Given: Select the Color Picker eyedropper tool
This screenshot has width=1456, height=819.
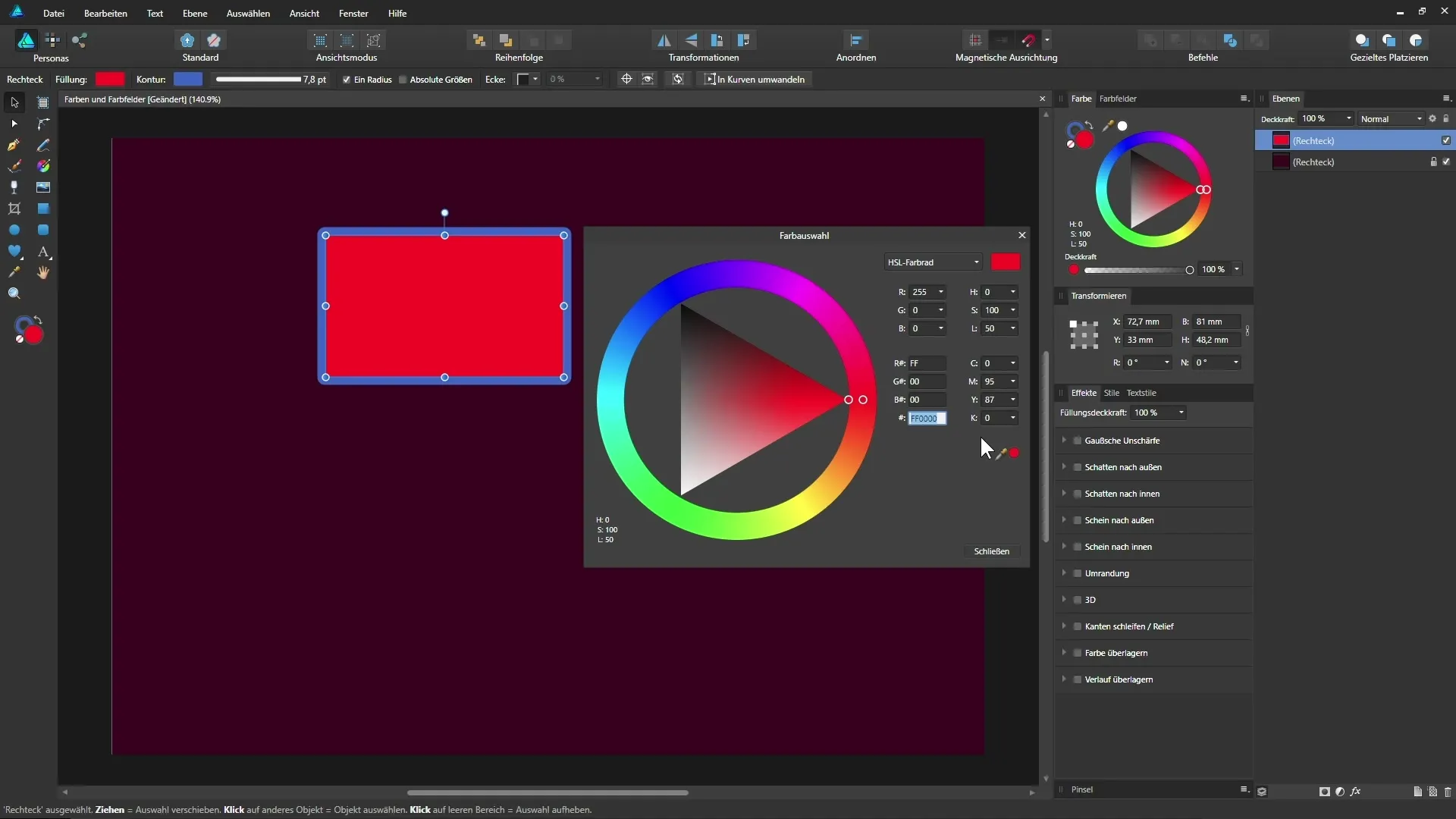Looking at the screenshot, I should [14, 272].
